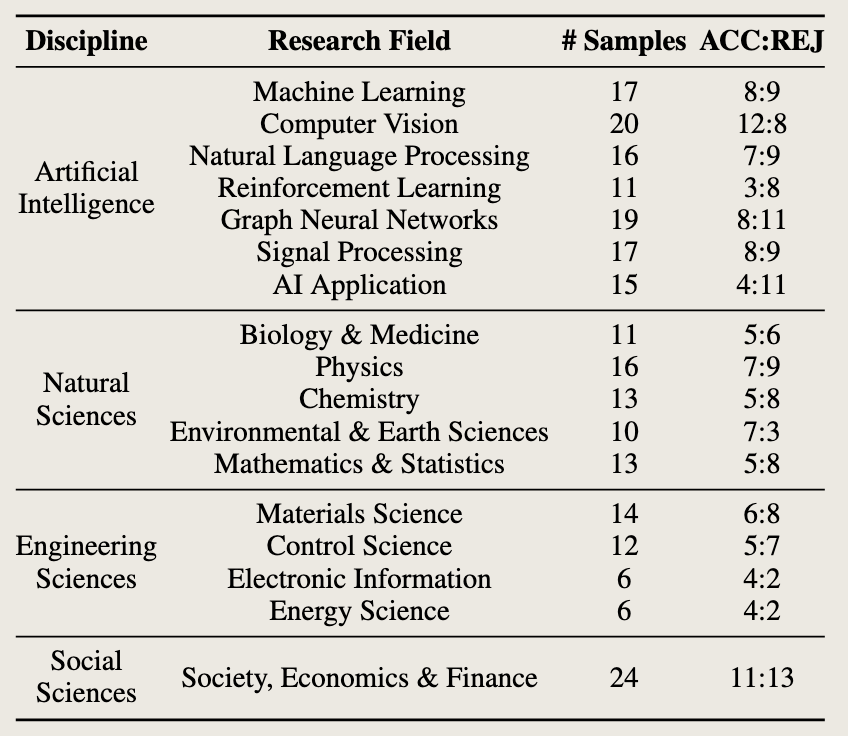Click the Engineering Sciences discipline cell
Image resolution: width=848 pixels, height=736 pixels.
[86, 562]
